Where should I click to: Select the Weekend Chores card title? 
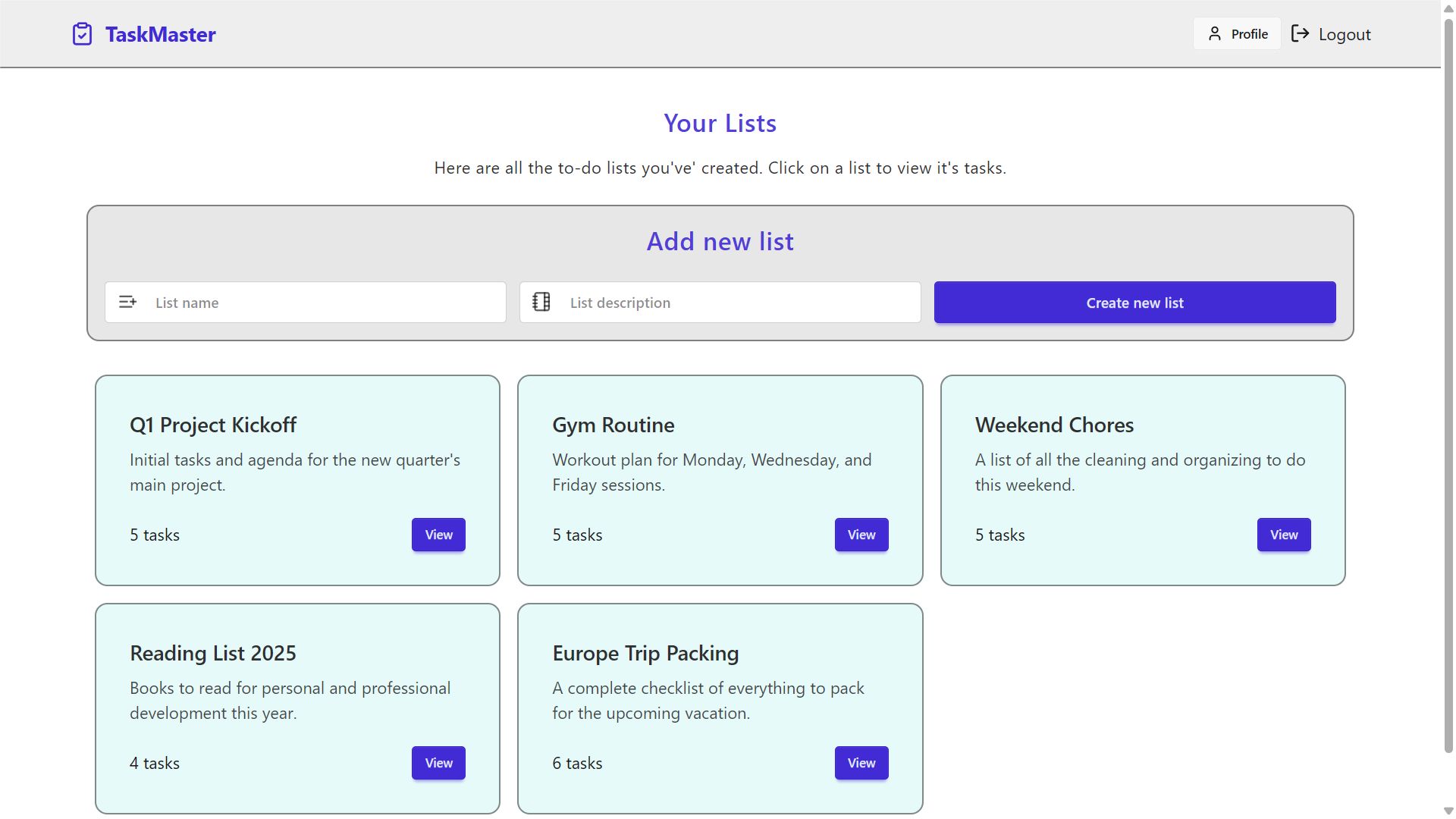pos(1054,425)
